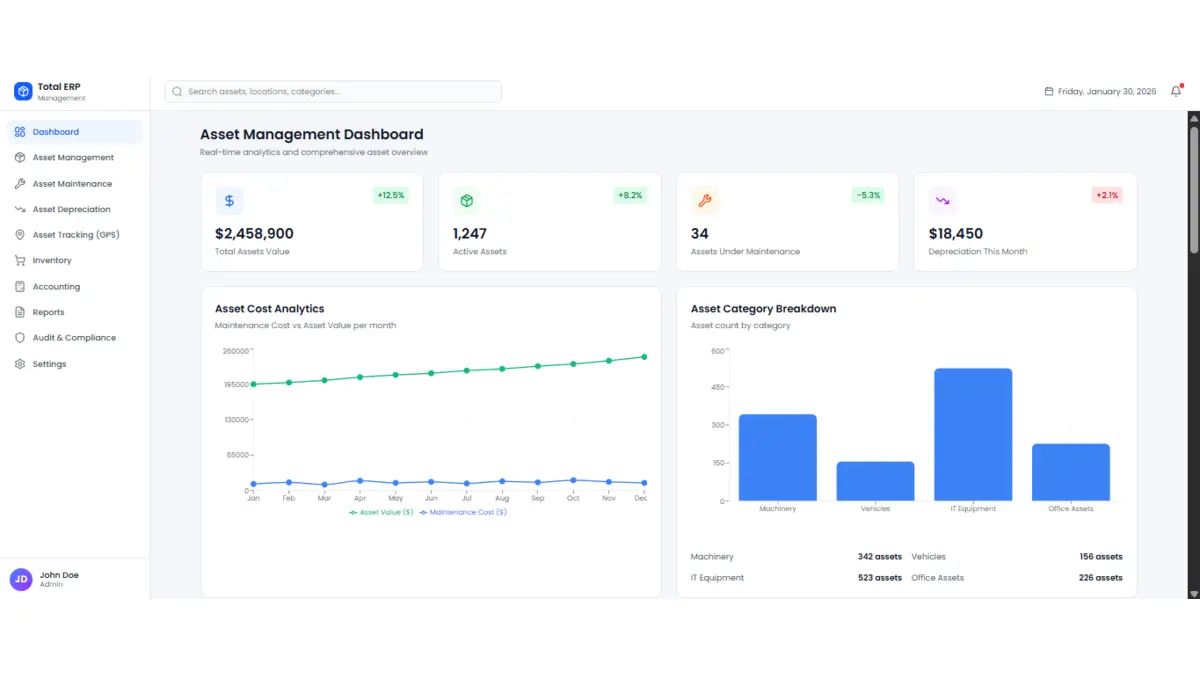Screen dimensions: 1200x675
Task: Select the Dashboard icon in sidebar
Action: tap(19, 131)
